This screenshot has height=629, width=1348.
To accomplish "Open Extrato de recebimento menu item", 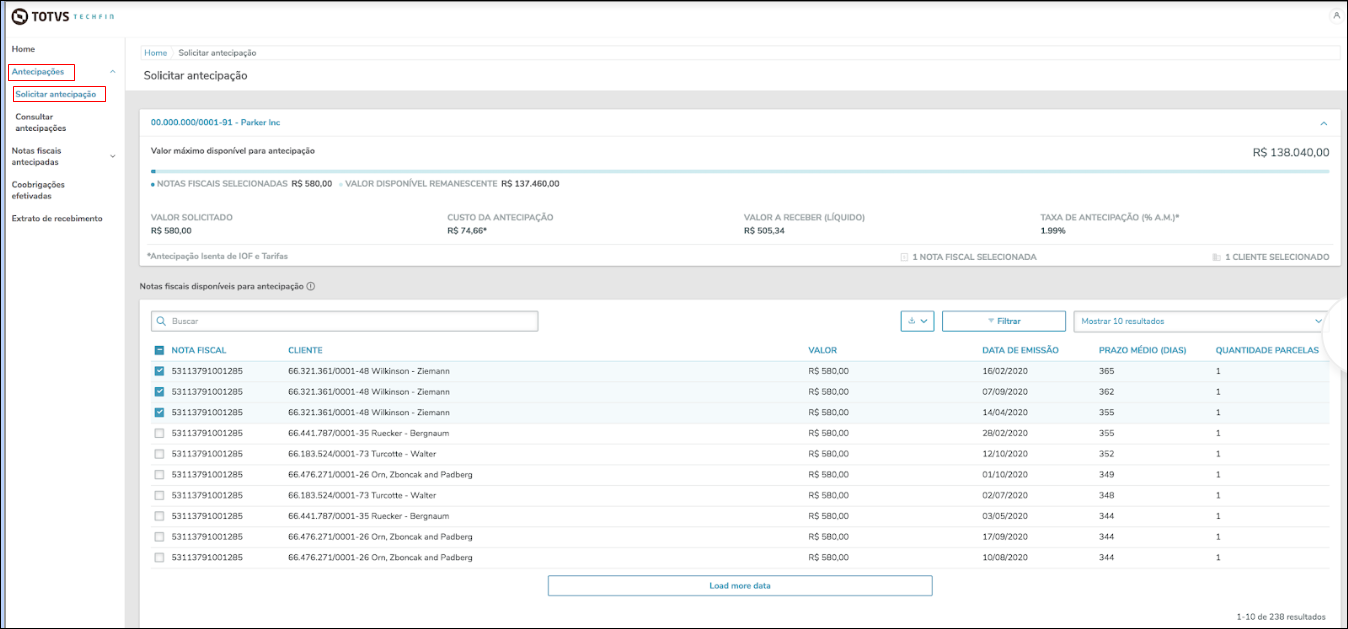I will [57, 218].
